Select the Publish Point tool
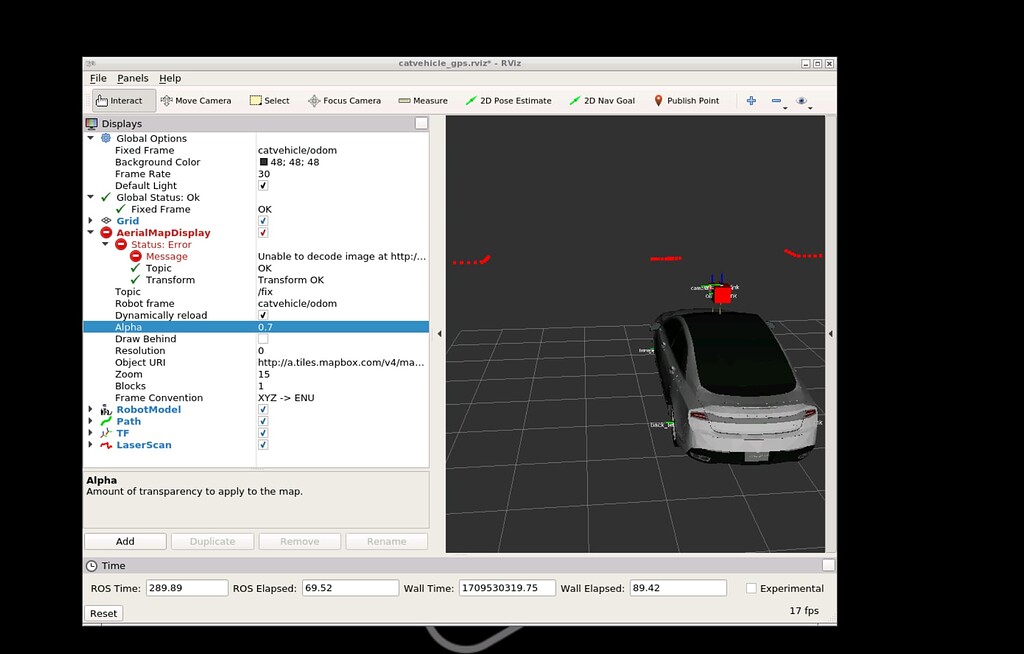The width and height of the screenshot is (1024, 654). pyautogui.click(x=686, y=101)
